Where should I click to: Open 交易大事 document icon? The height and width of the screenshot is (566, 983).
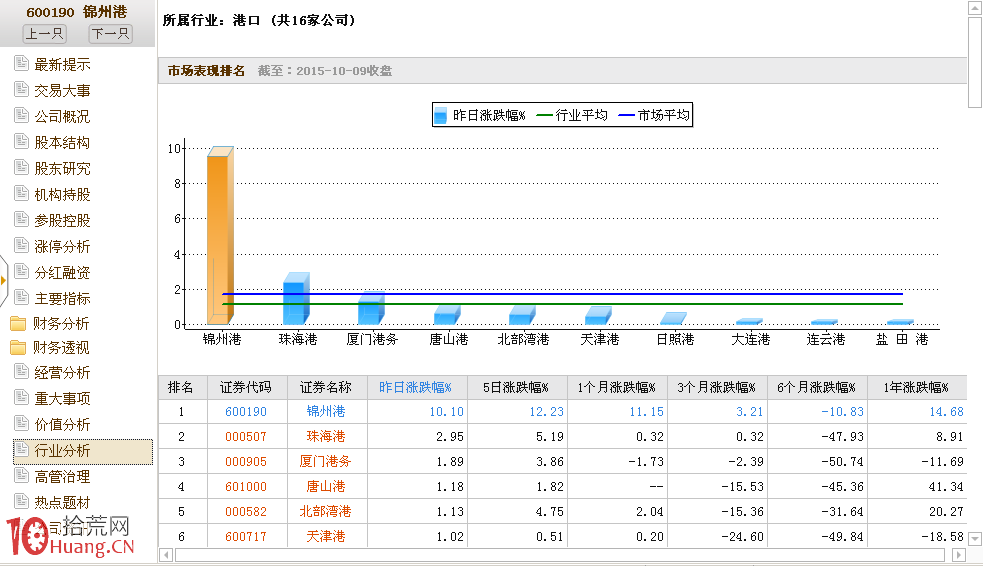[x=21, y=90]
